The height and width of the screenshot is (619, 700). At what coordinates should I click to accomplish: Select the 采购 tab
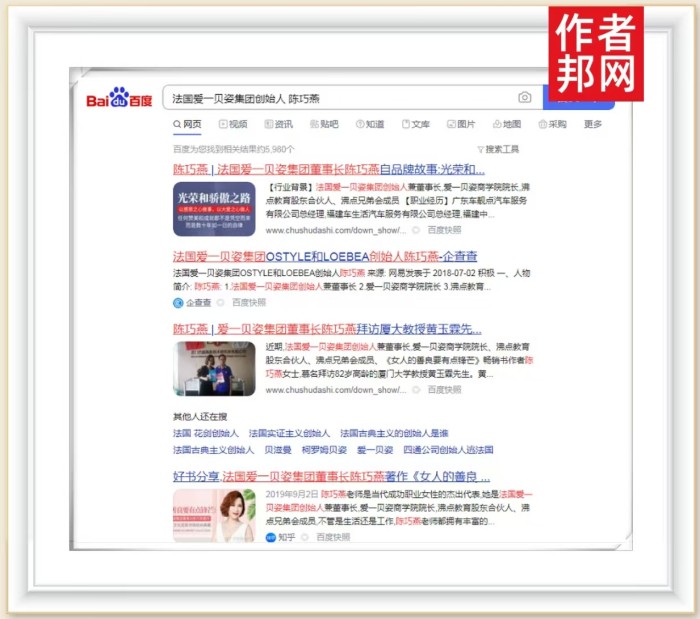552,124
